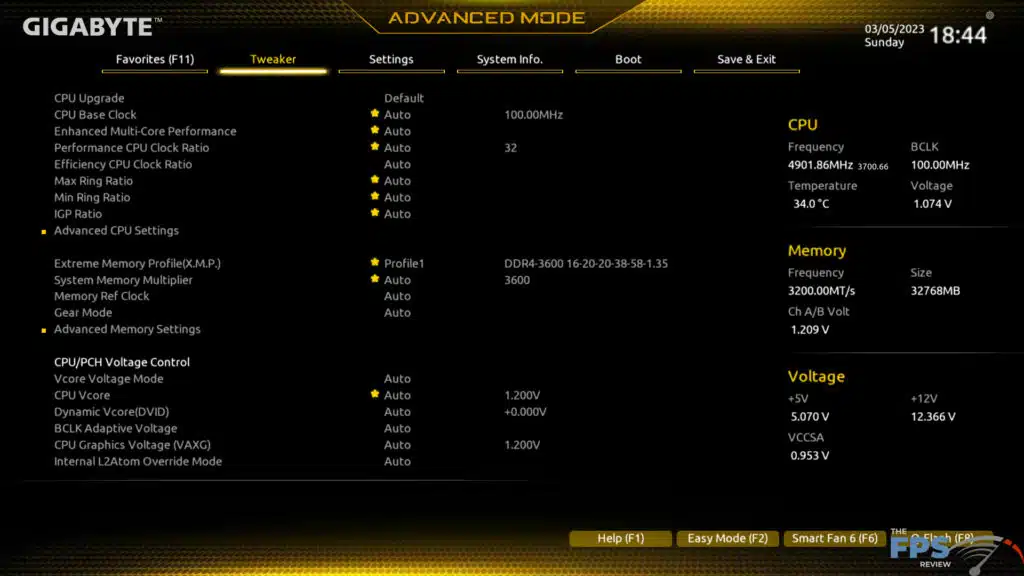
Task: Switch to the Settings tab
Action: click(391, 59)
